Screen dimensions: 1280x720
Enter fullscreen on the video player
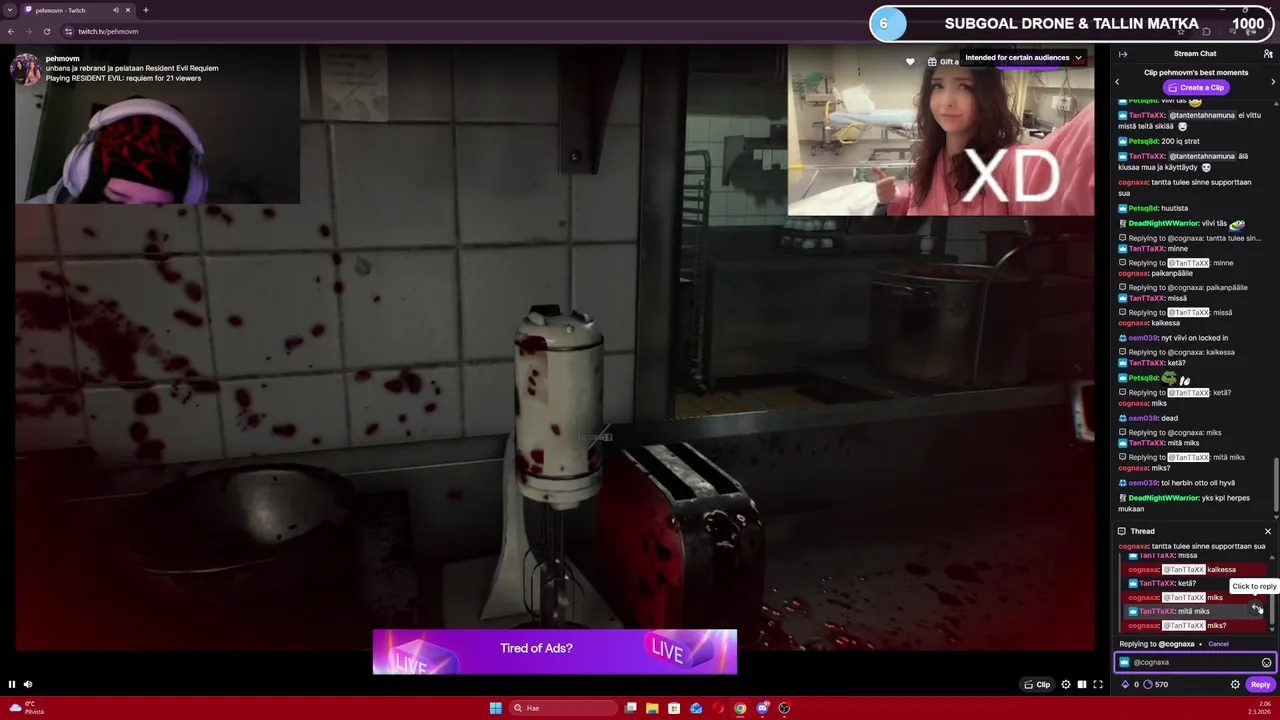point(1098,685)
